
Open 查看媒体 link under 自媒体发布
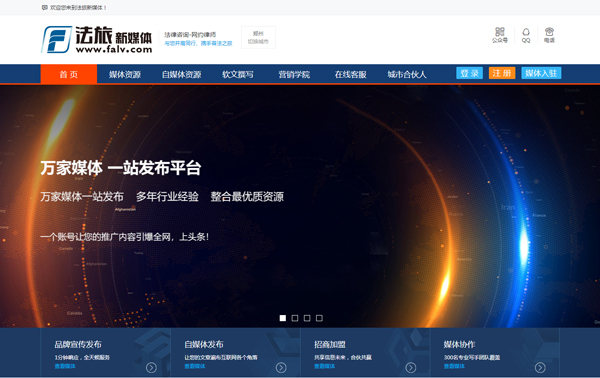tap(195, 366)
